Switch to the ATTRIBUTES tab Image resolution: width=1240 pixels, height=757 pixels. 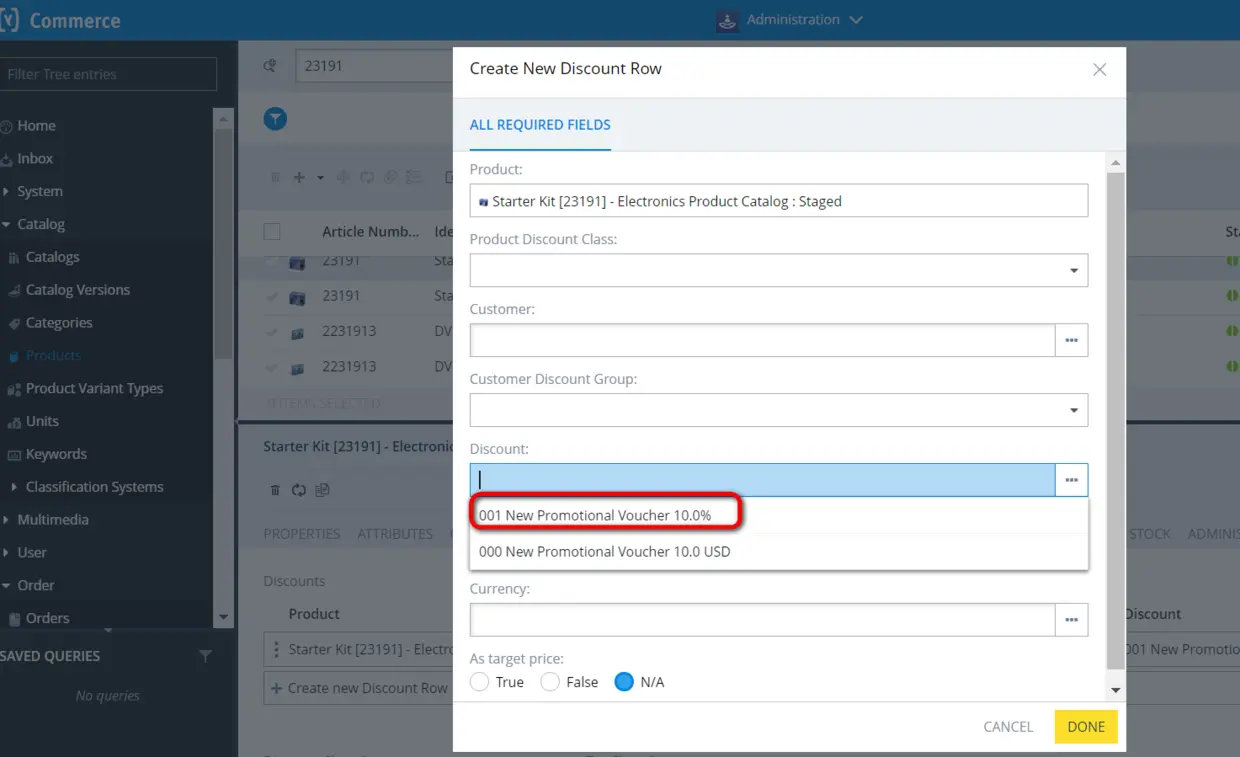395,534
